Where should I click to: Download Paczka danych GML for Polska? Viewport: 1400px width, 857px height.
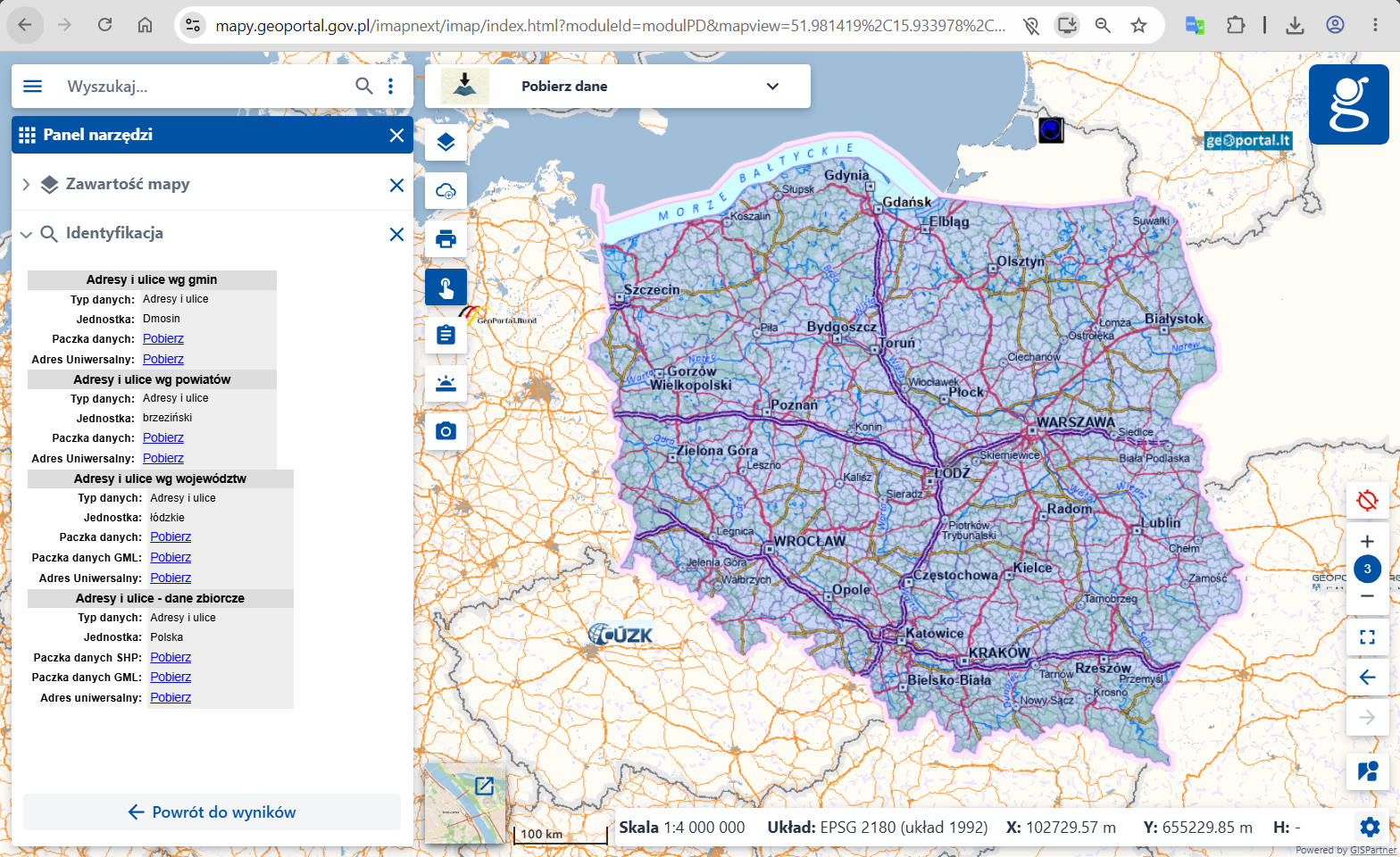[x=171, y=677]
